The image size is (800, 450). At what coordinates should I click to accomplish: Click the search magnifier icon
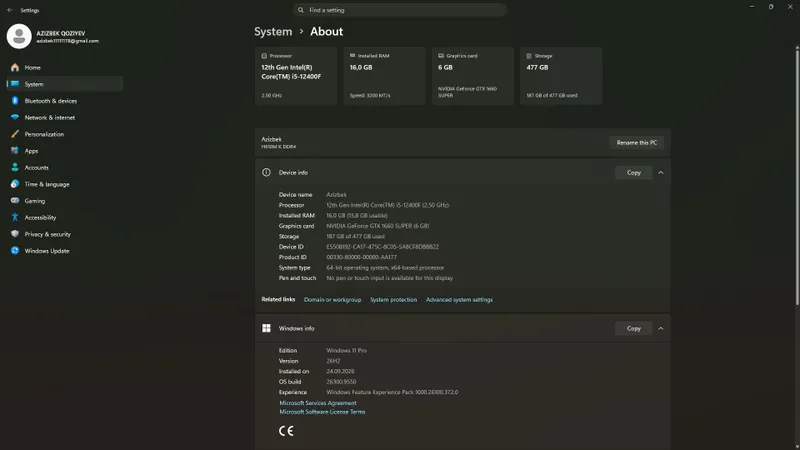pyautogui.click(x=301, y=10)
